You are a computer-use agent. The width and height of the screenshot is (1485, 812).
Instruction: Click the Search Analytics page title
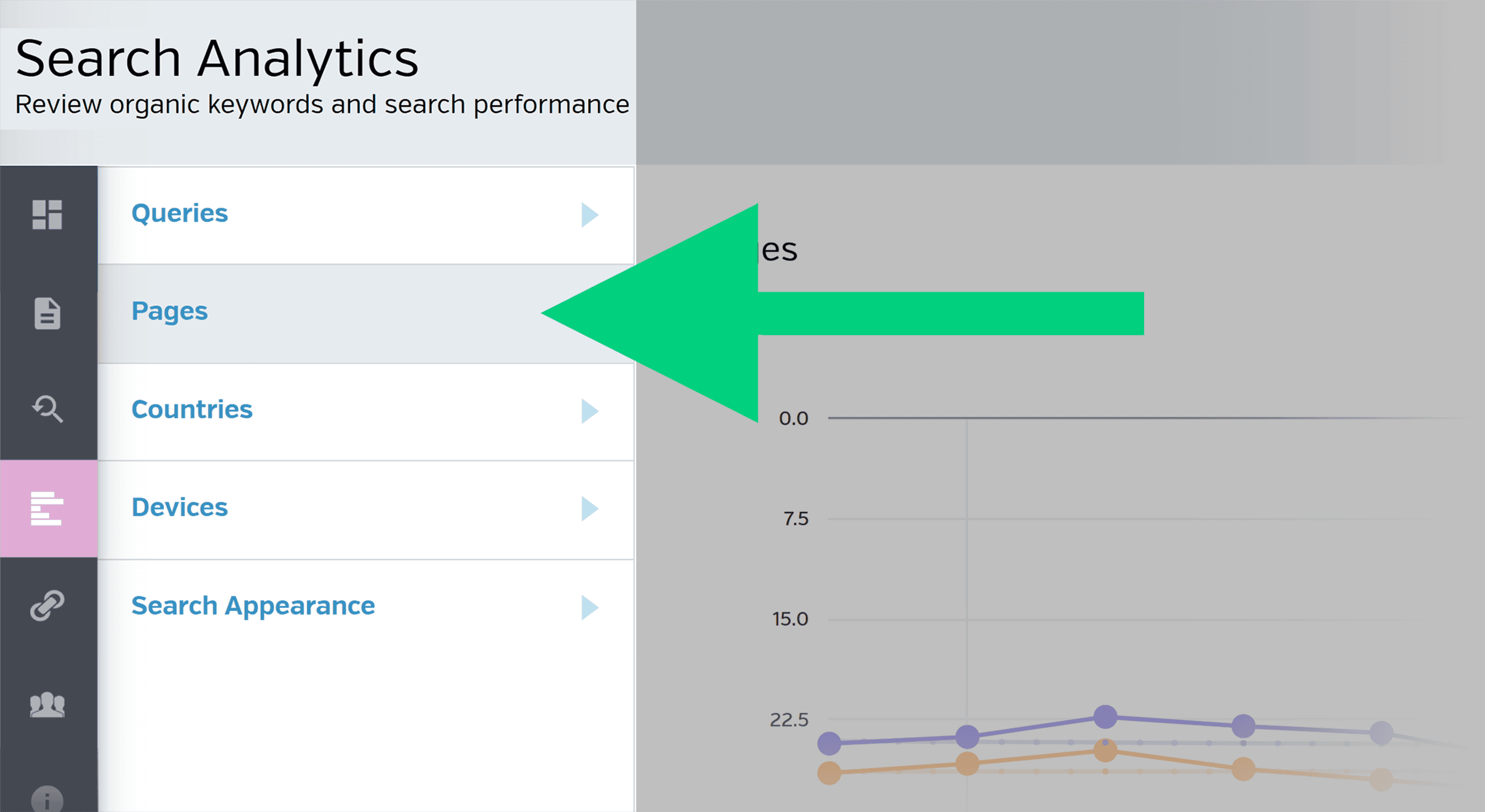tap(217, 59)
